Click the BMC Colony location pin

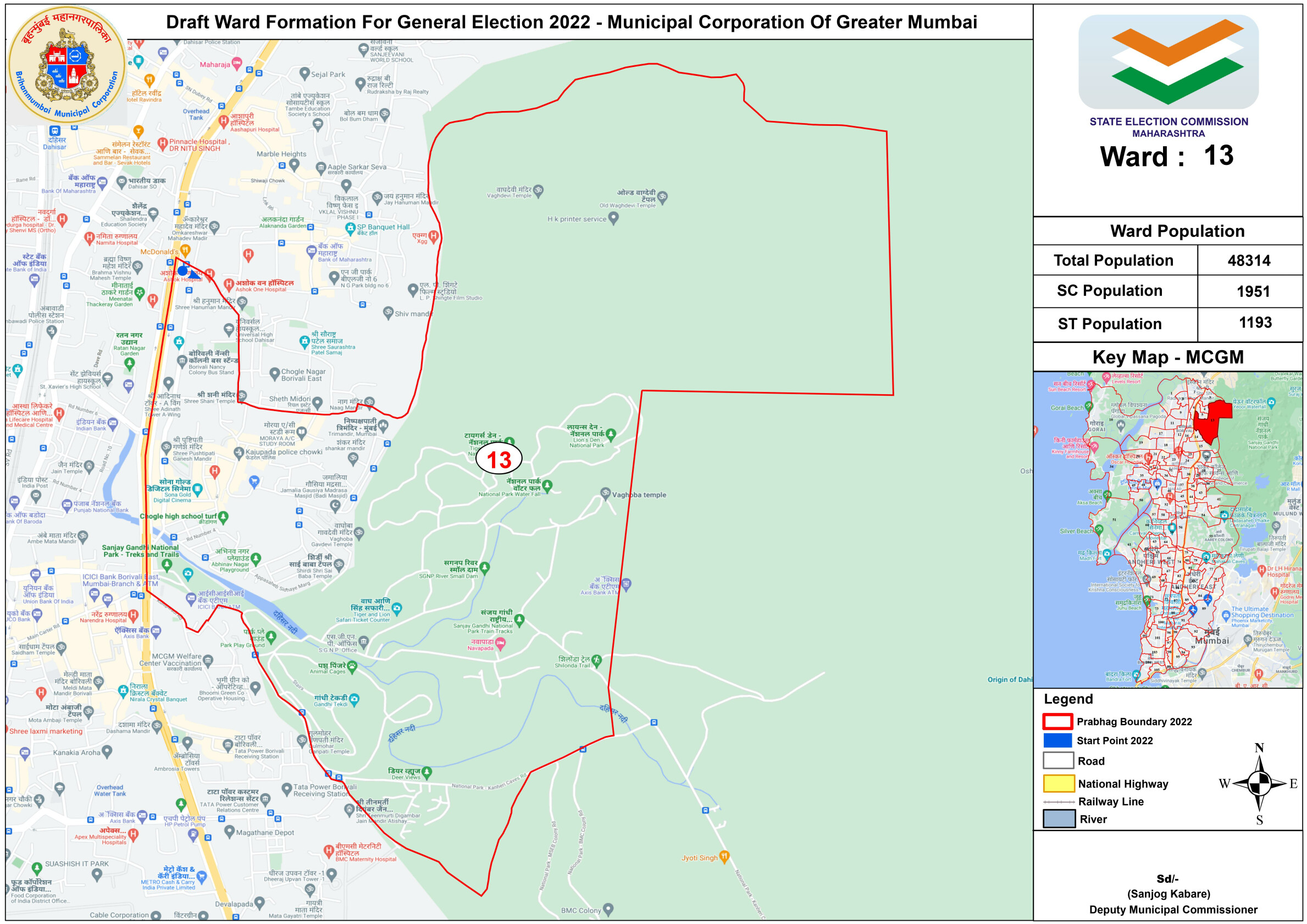point(608,909)
